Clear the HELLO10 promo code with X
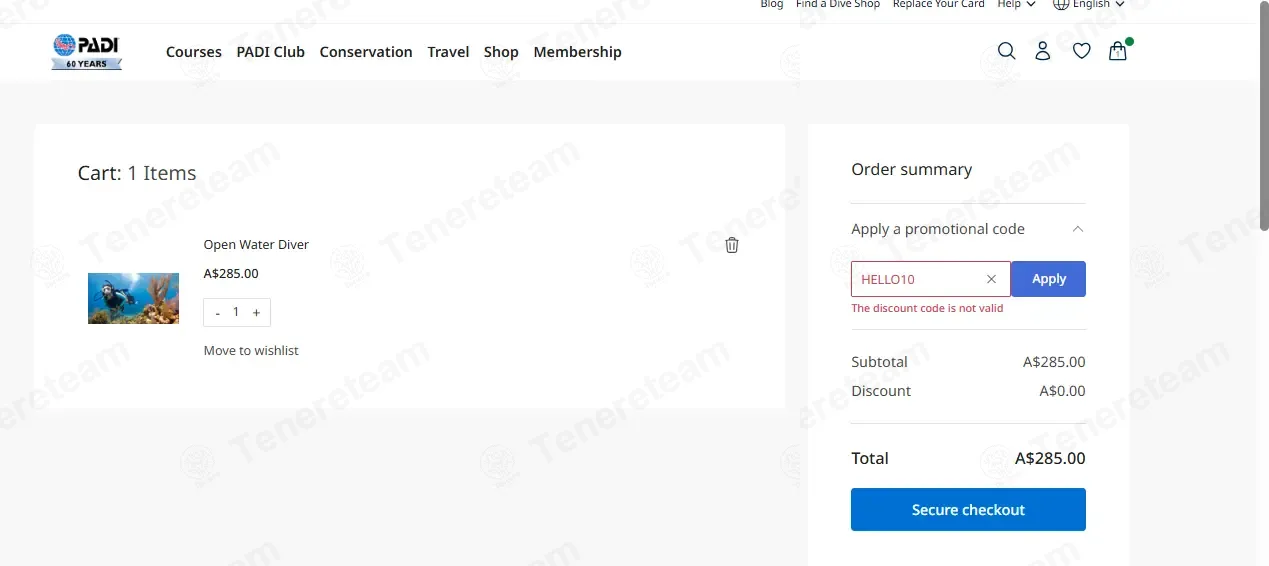 [x=991, y=279]
